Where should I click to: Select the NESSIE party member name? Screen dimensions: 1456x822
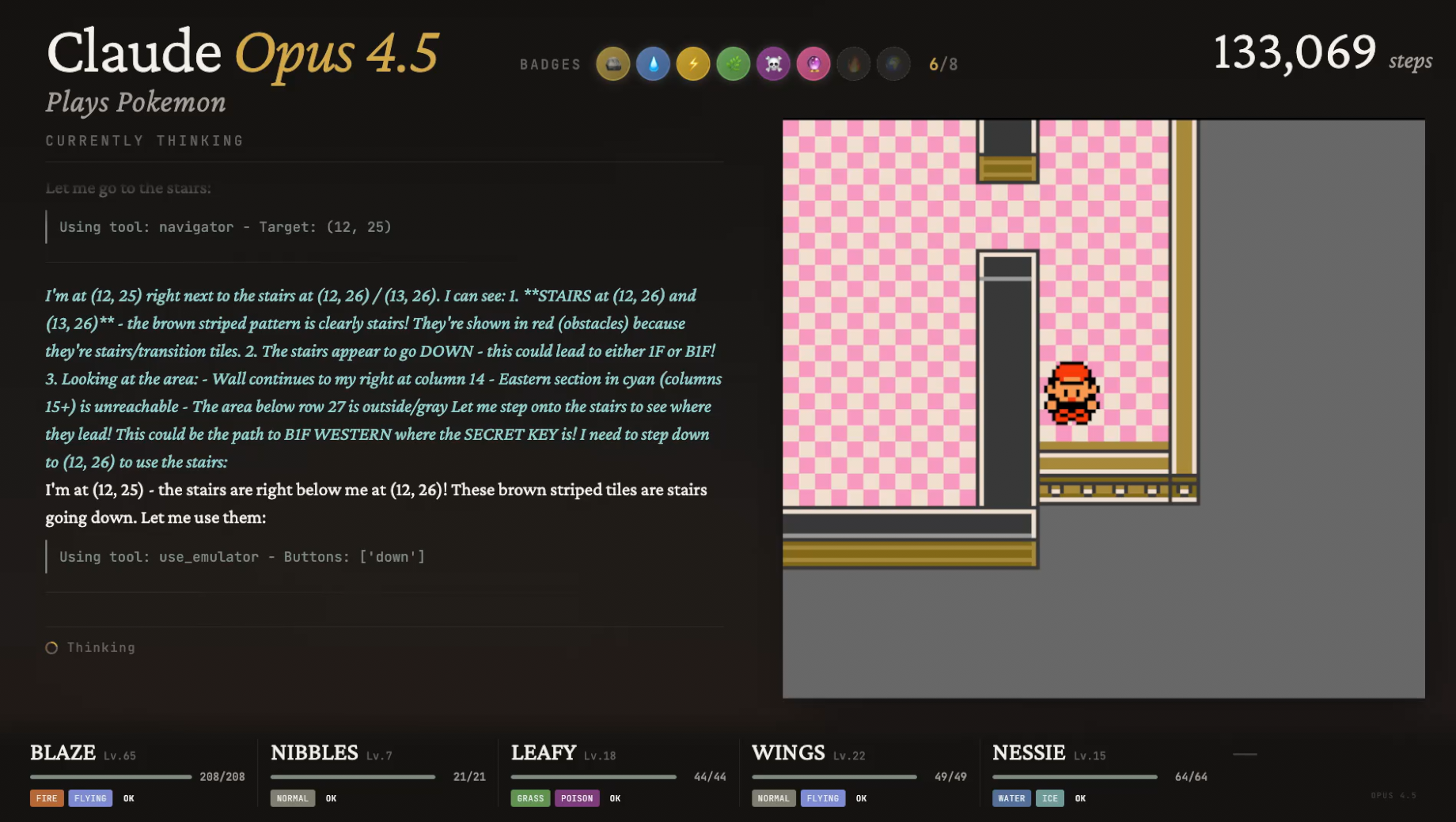click(1029, 752)
